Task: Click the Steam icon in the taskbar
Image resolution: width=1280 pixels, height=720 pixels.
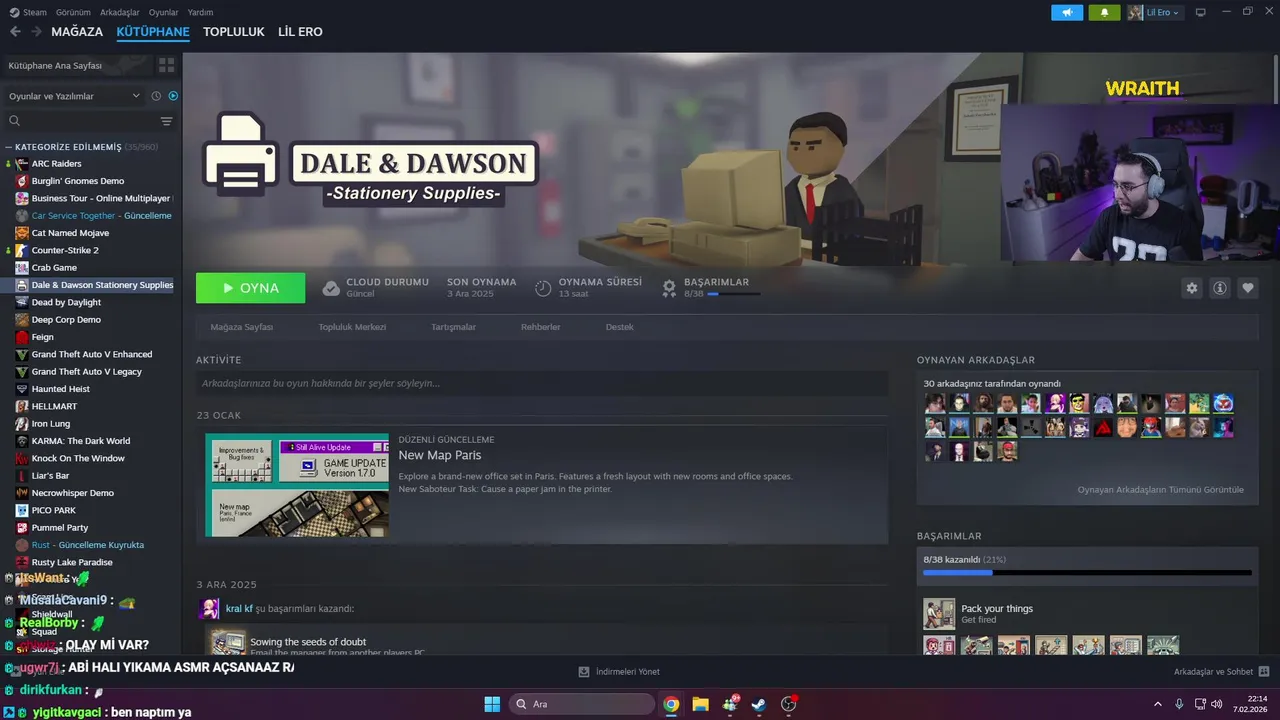Action: coord(759,704)
